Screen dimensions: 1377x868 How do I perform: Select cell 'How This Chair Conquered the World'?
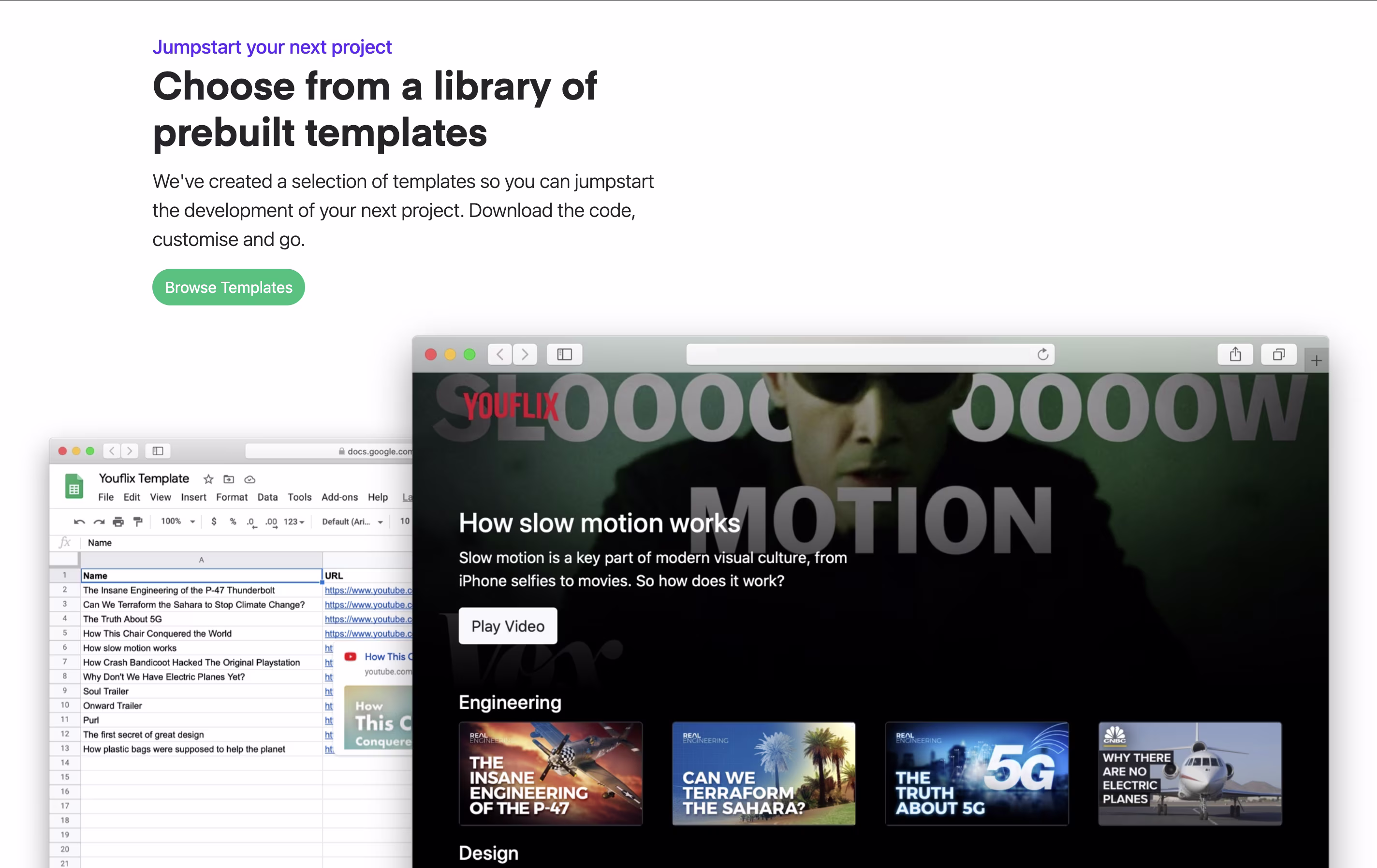click(x=201, y=633)
